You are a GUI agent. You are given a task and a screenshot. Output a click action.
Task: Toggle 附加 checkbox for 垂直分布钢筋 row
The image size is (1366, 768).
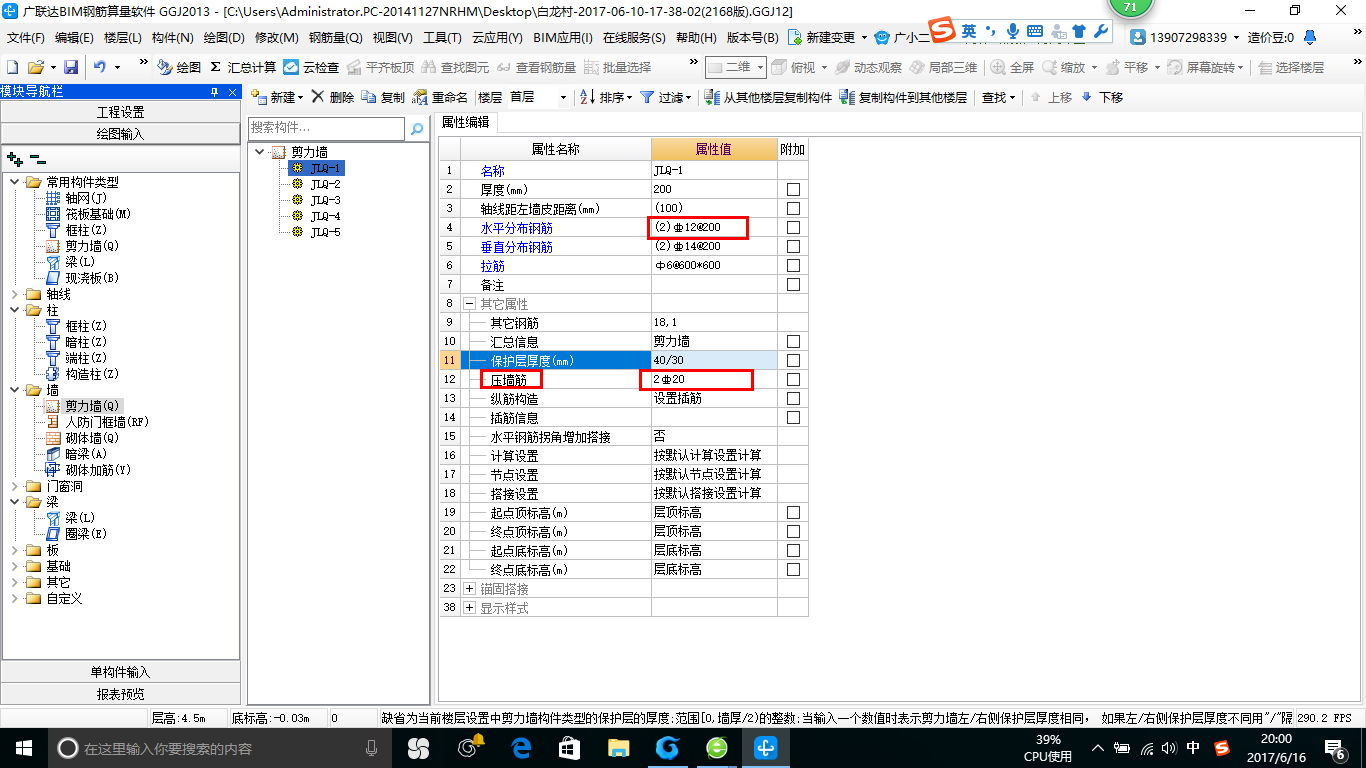[x=793, y=246]
